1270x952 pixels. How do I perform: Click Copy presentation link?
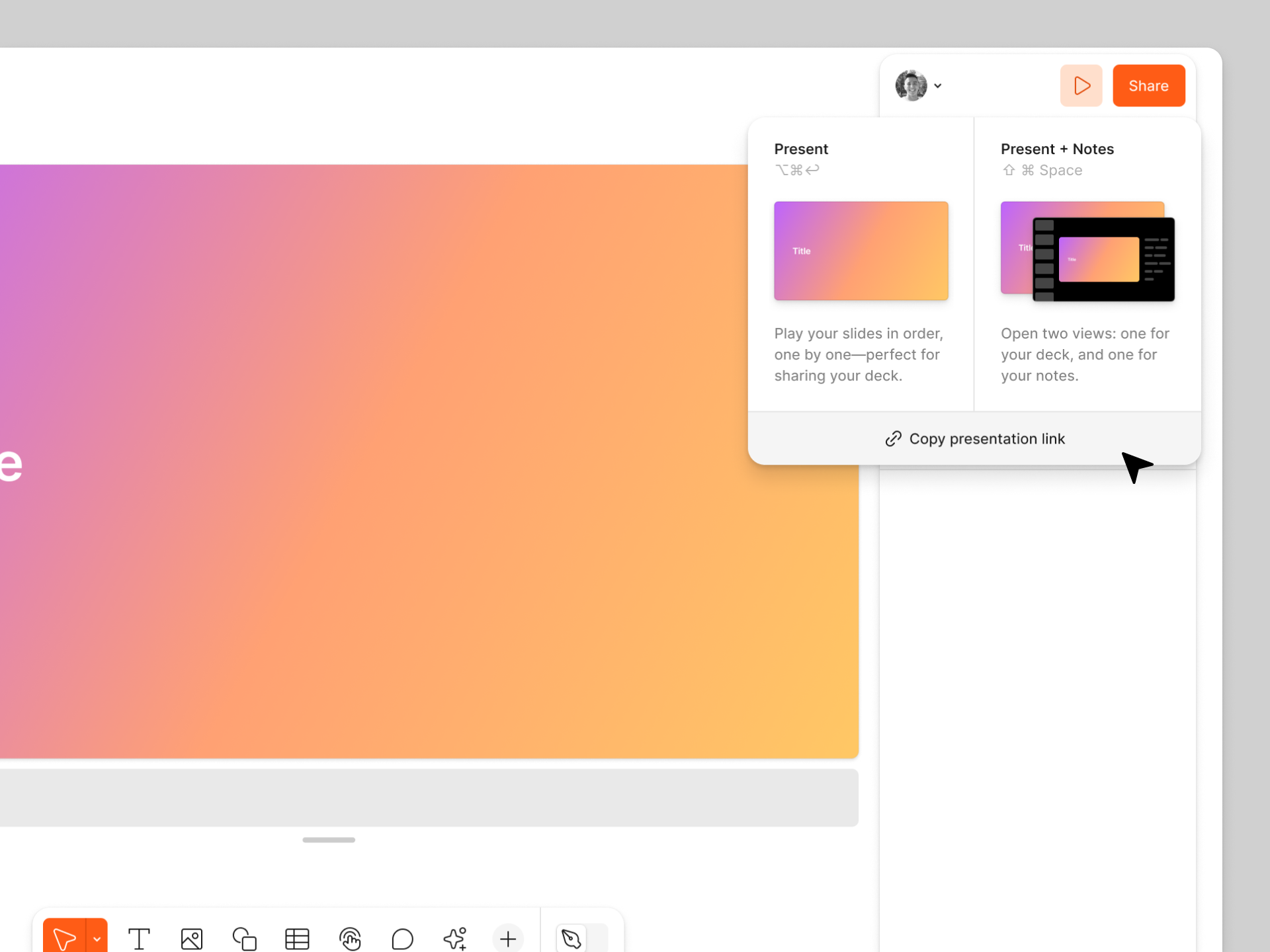coord(975,439)
